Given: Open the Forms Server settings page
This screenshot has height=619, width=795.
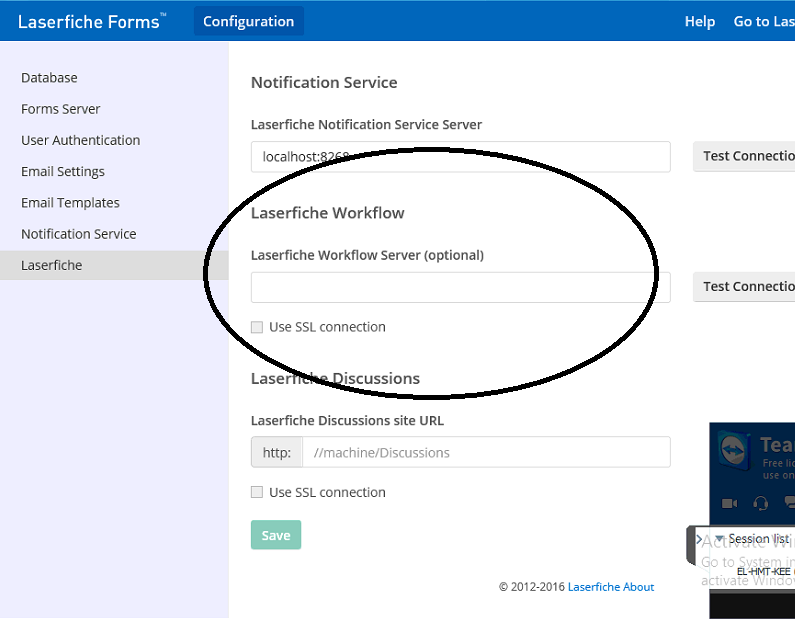Looking at the screenshot, I should tap(60, 109).
